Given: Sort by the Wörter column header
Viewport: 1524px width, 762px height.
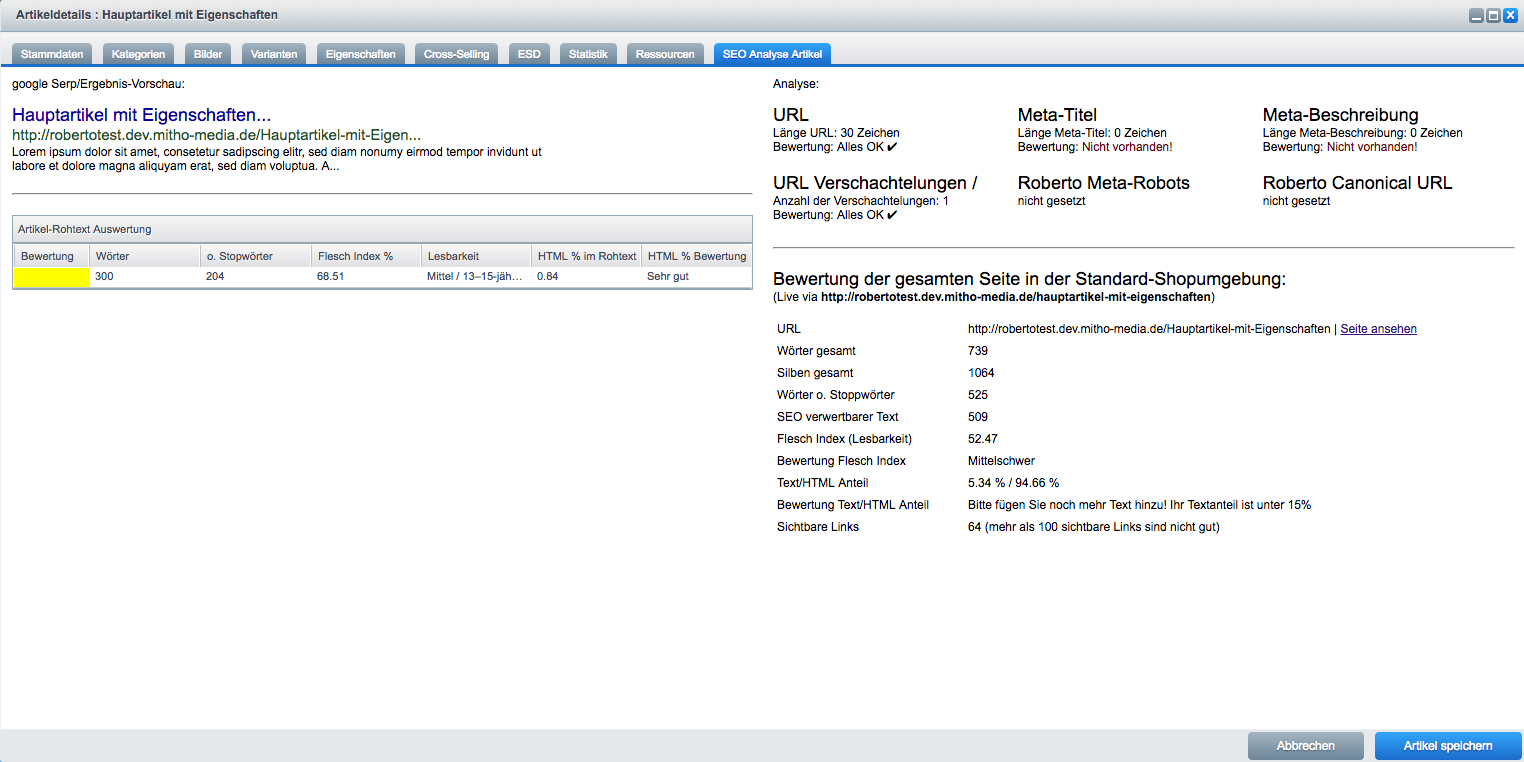Looking at the screenshot, I should point(145,256).
